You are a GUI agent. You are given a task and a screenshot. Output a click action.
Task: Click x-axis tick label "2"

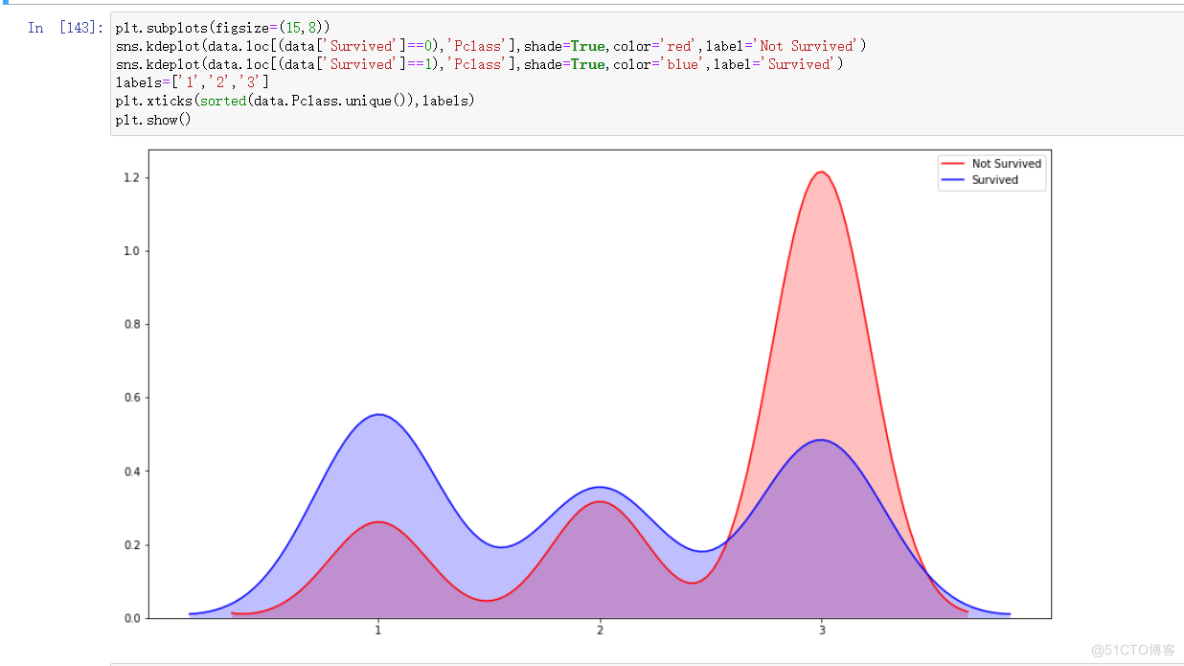(x=600, y=630)
